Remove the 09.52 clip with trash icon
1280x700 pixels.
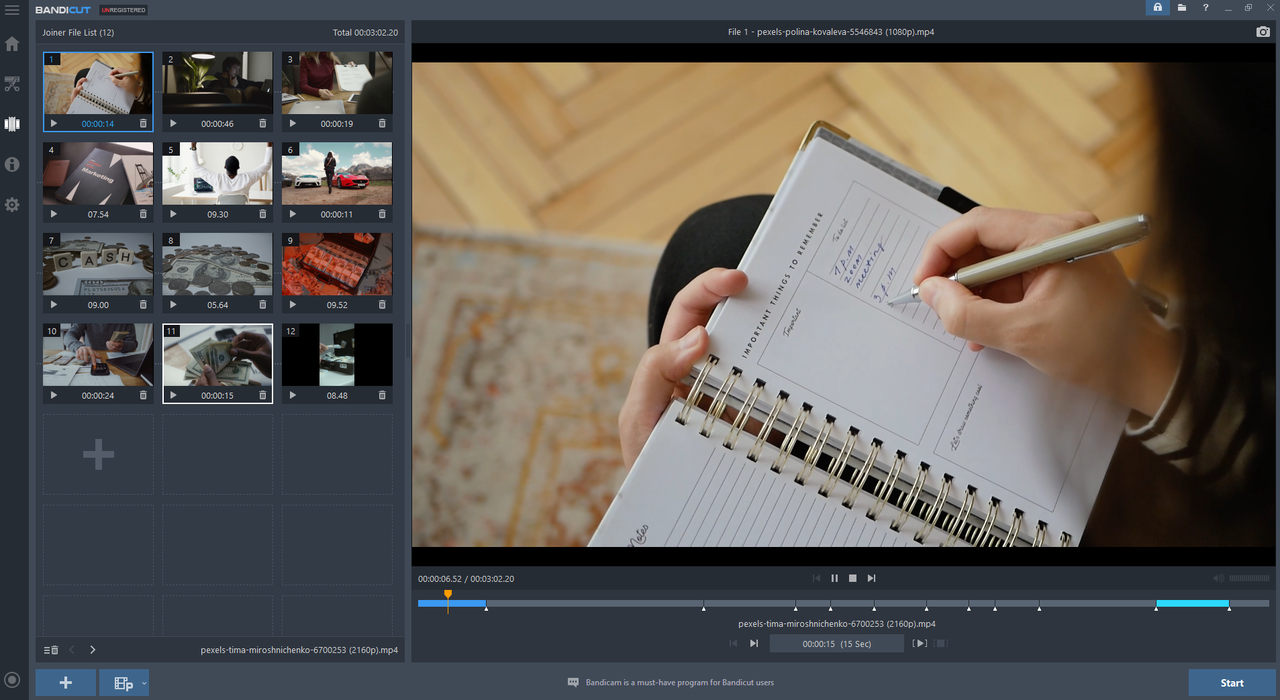[x=382, y=305]
